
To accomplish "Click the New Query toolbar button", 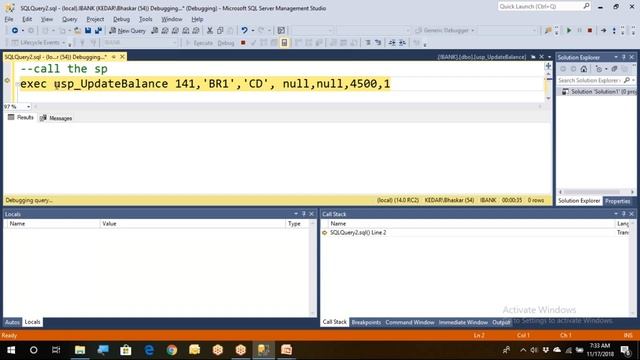I will [x=127, y=31].
